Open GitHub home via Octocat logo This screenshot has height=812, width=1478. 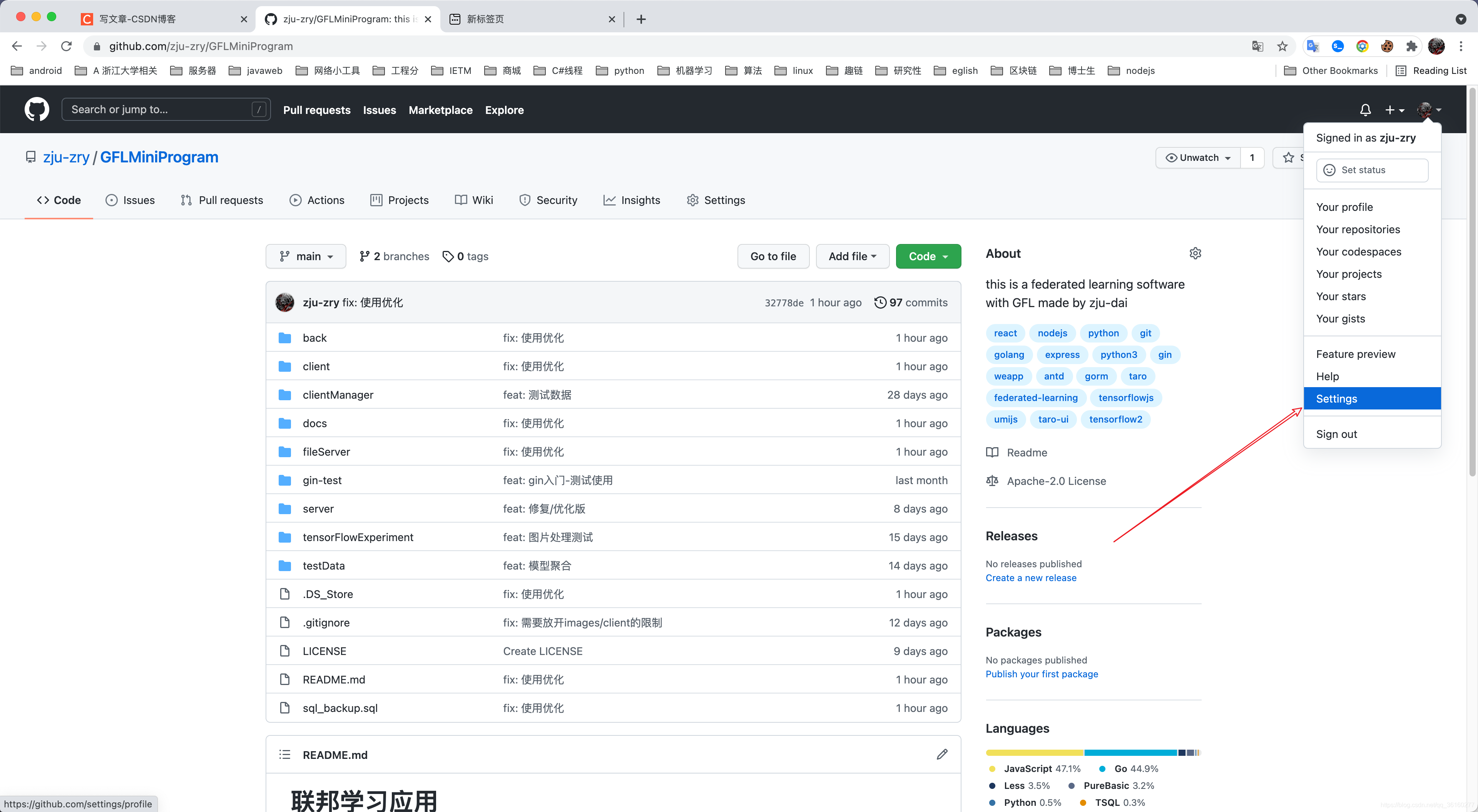tap(37, 109)
